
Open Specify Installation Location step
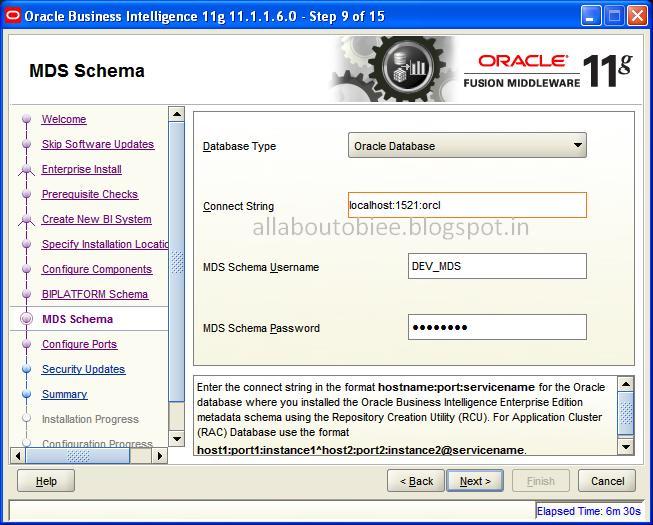tap(105, 244)
